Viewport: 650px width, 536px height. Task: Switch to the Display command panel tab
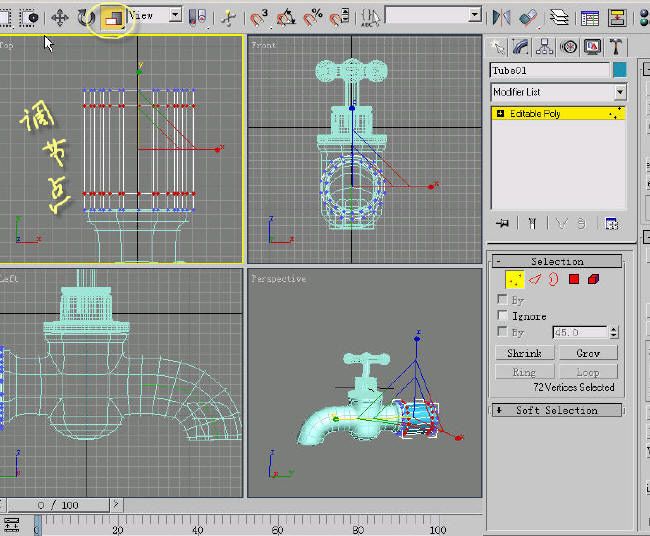coord(592,47)
